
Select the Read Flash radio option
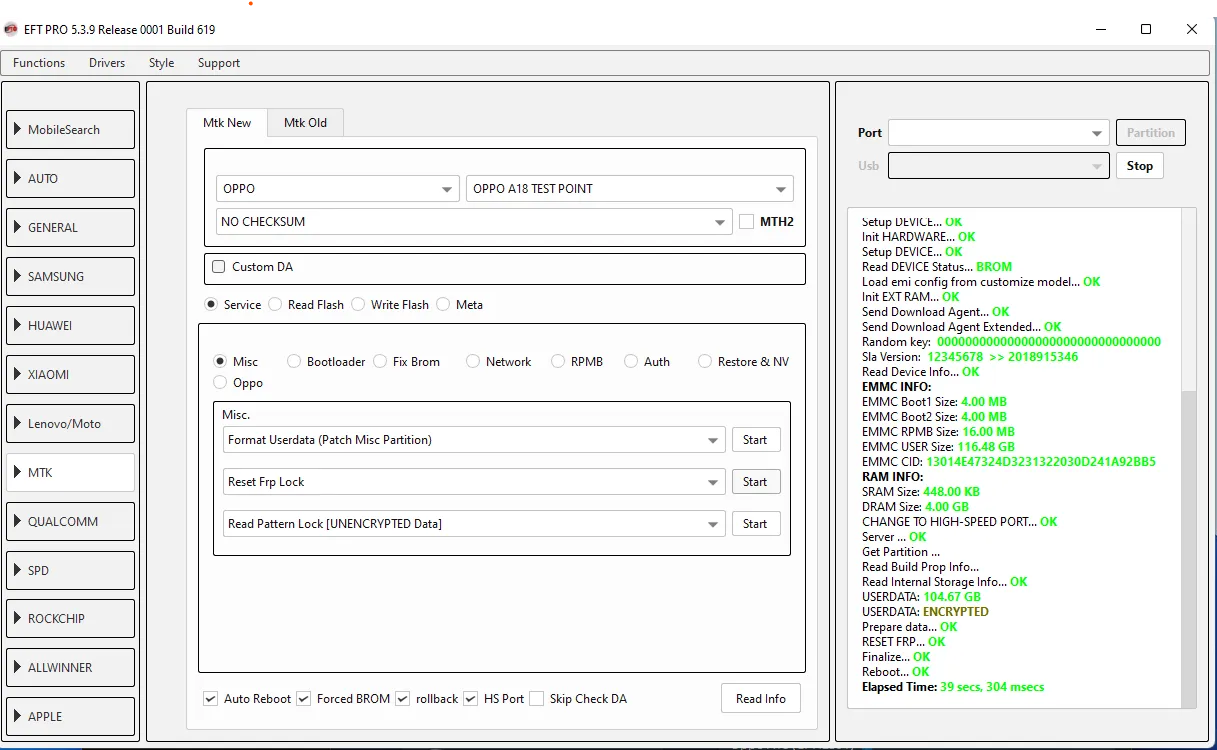(x=275, y=305)
